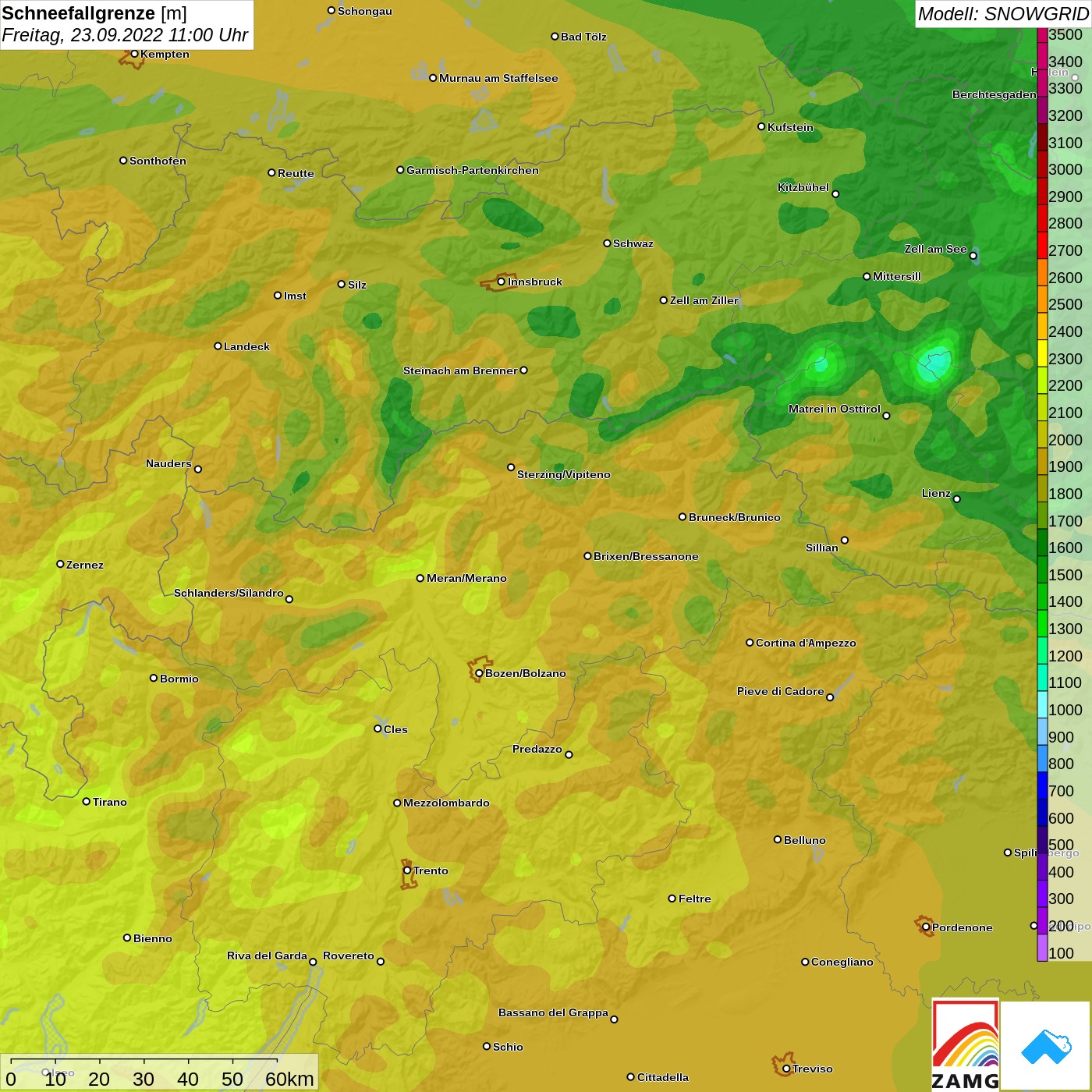Click the Sillian label

822,548
